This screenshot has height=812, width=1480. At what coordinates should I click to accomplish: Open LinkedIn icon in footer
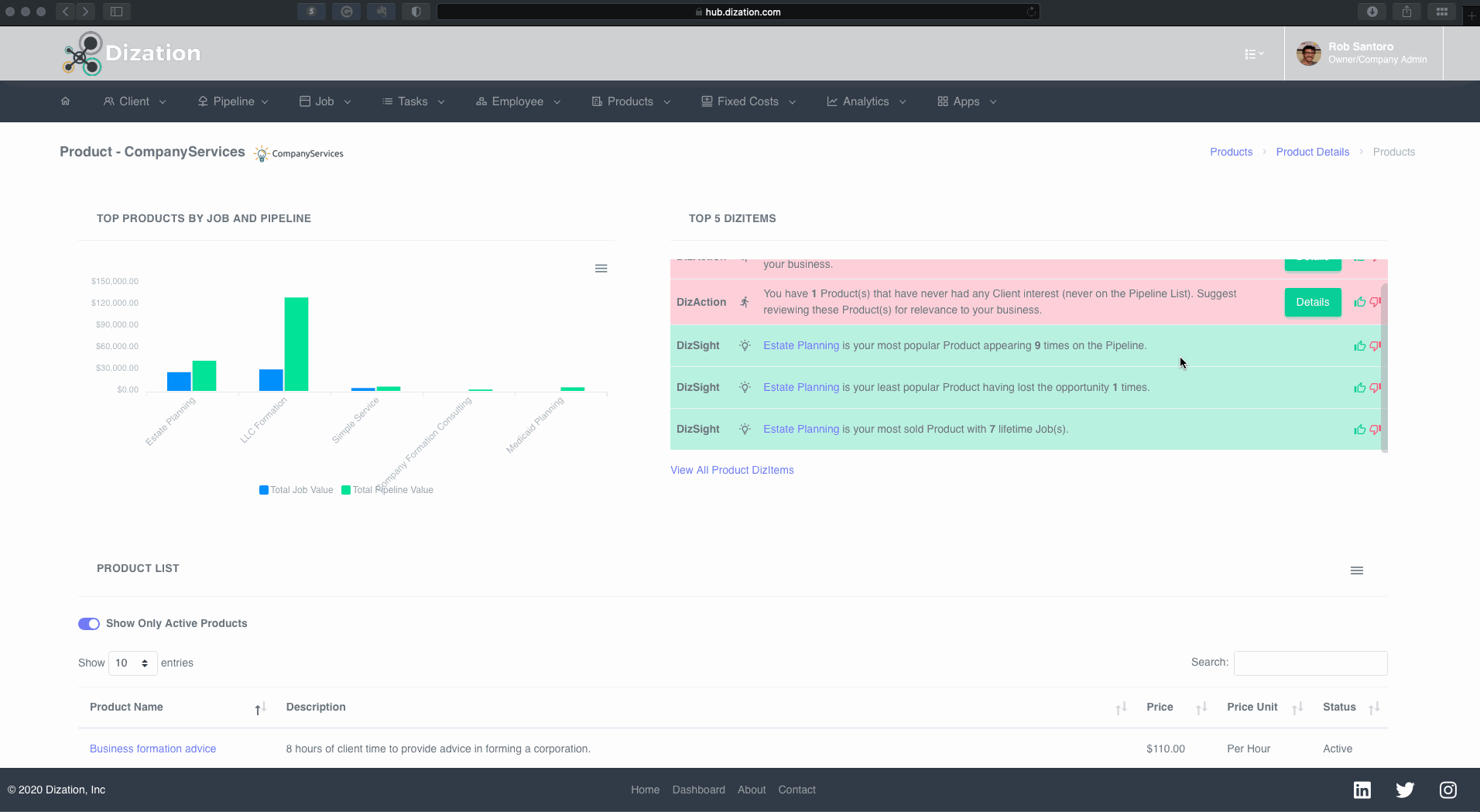coord(1362,790)
